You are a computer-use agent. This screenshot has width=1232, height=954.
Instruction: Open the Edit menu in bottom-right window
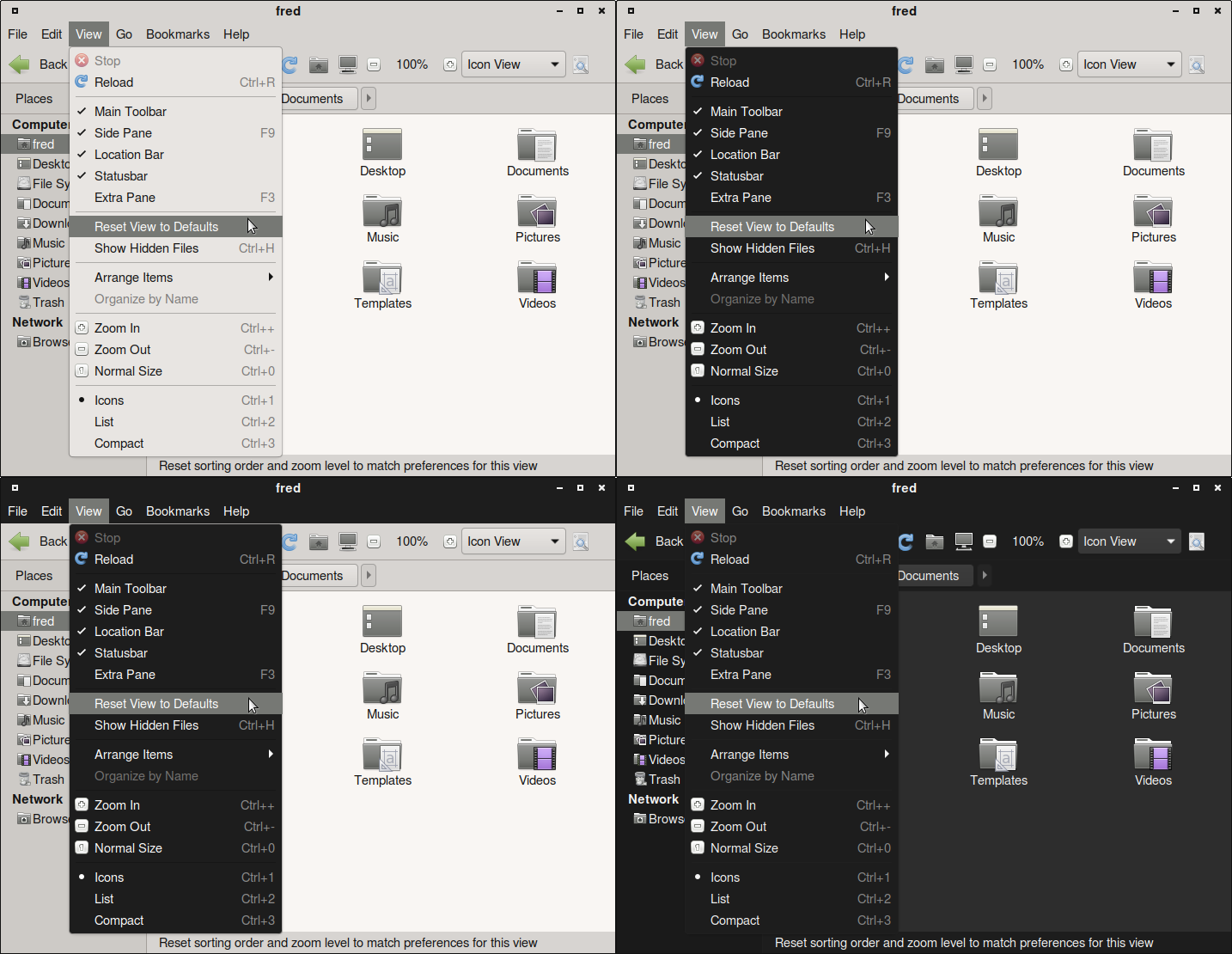pyautogui.click(x=668, y=511)
